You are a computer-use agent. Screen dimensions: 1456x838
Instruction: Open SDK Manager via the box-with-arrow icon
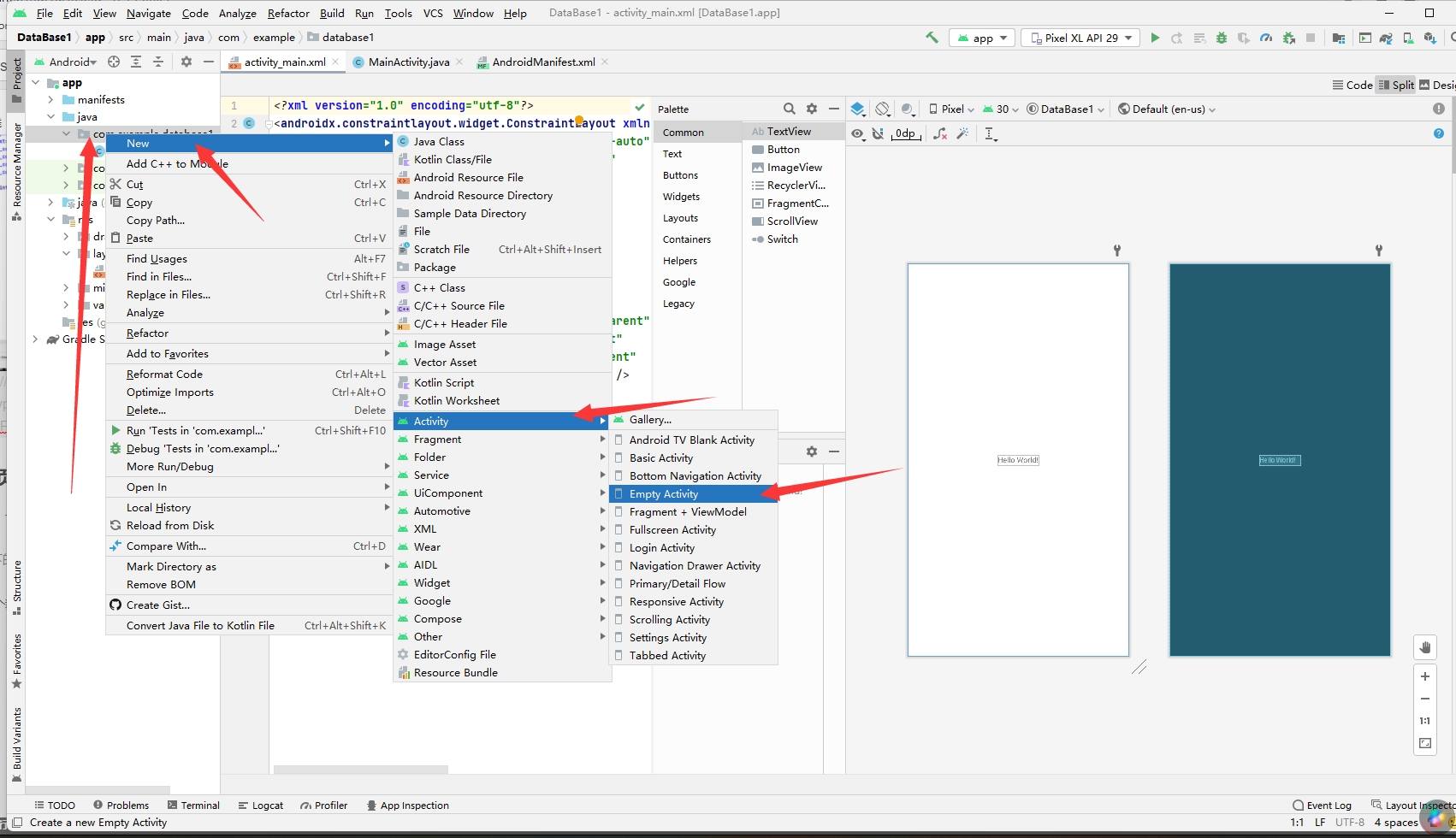1432,38
